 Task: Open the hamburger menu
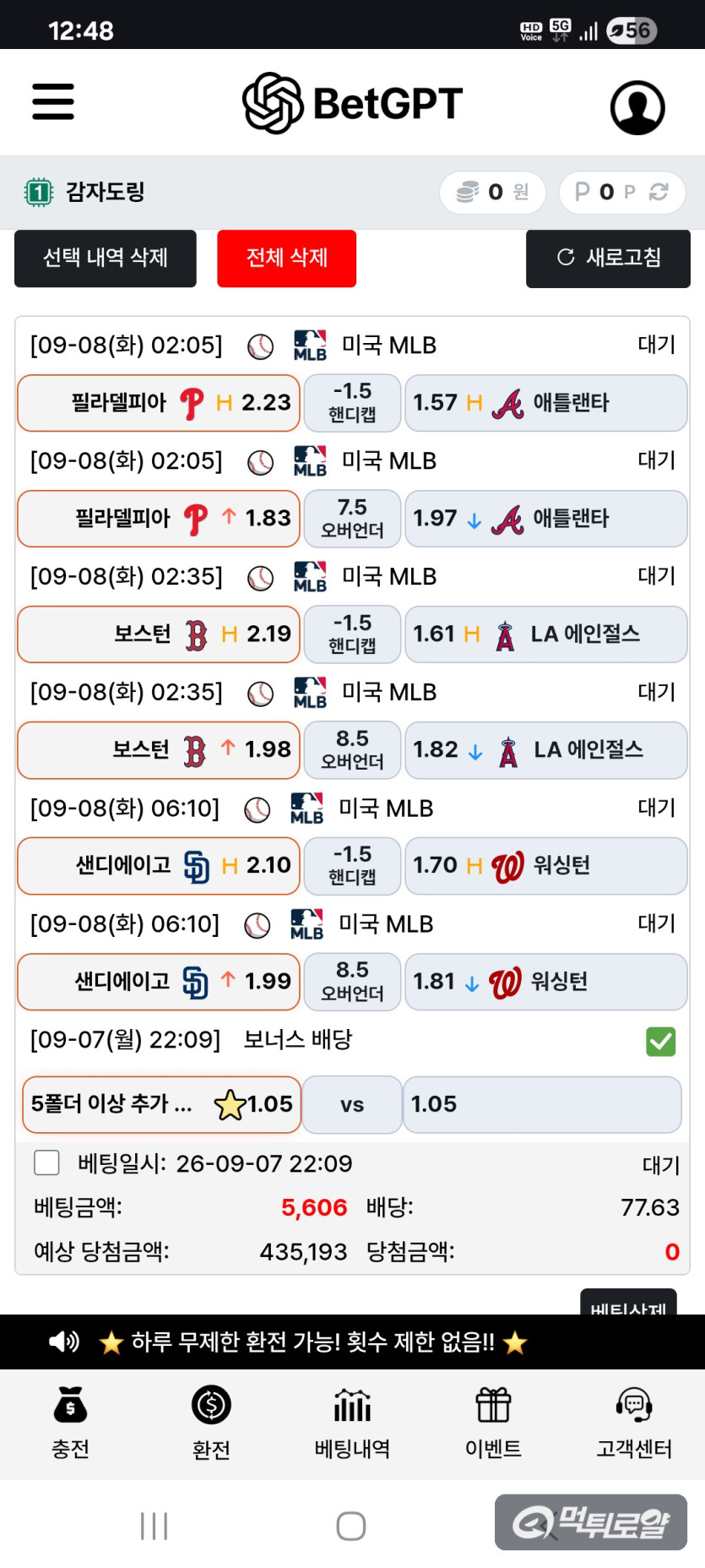click(x=53, y=102)
